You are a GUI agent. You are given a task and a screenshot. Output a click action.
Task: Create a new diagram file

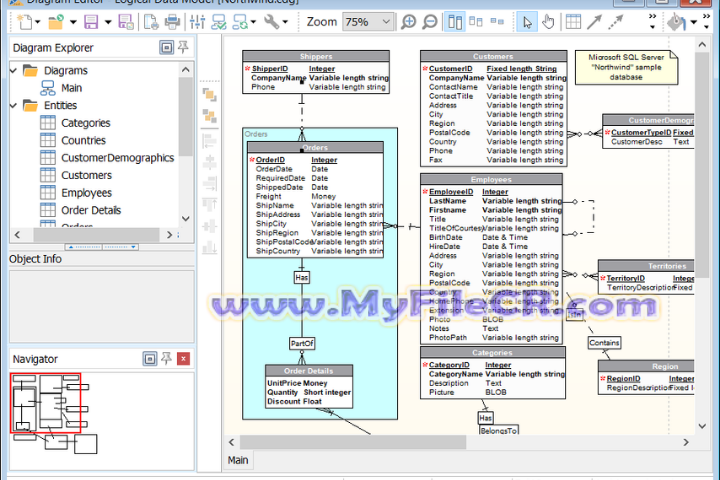point(24,22)
